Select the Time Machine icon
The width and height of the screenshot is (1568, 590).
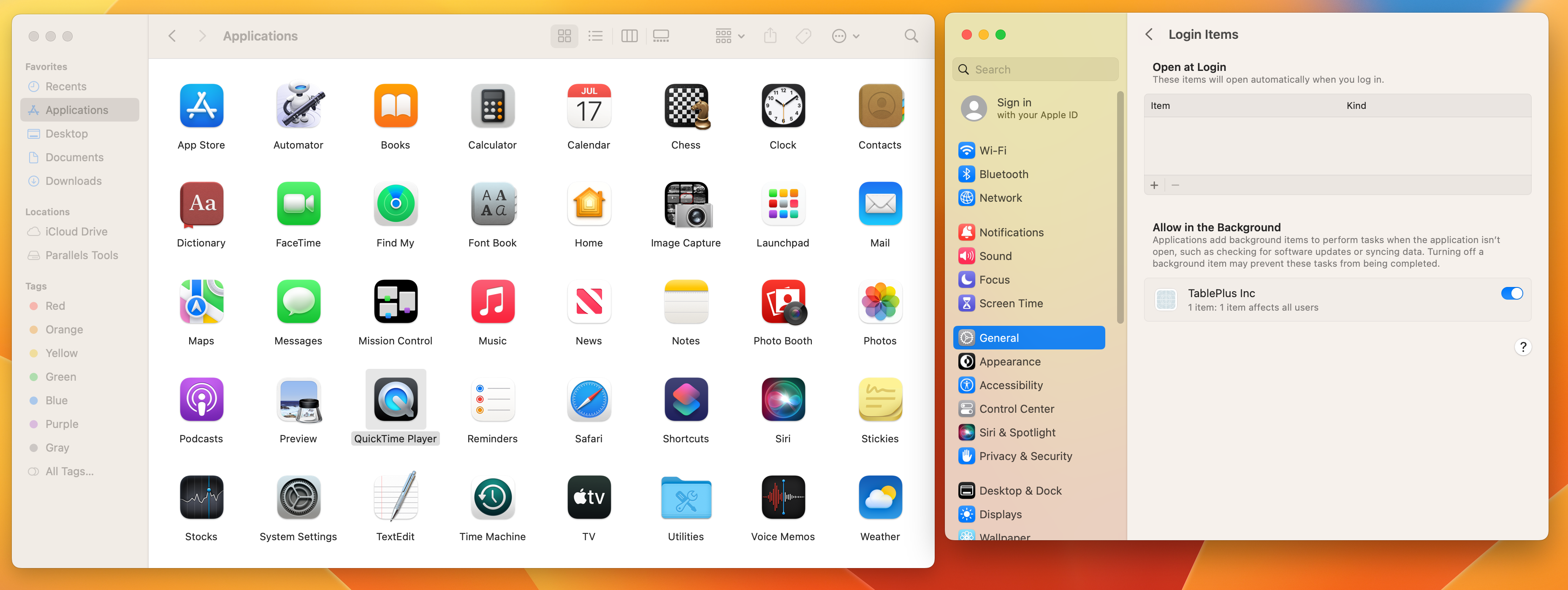point(492,498)
